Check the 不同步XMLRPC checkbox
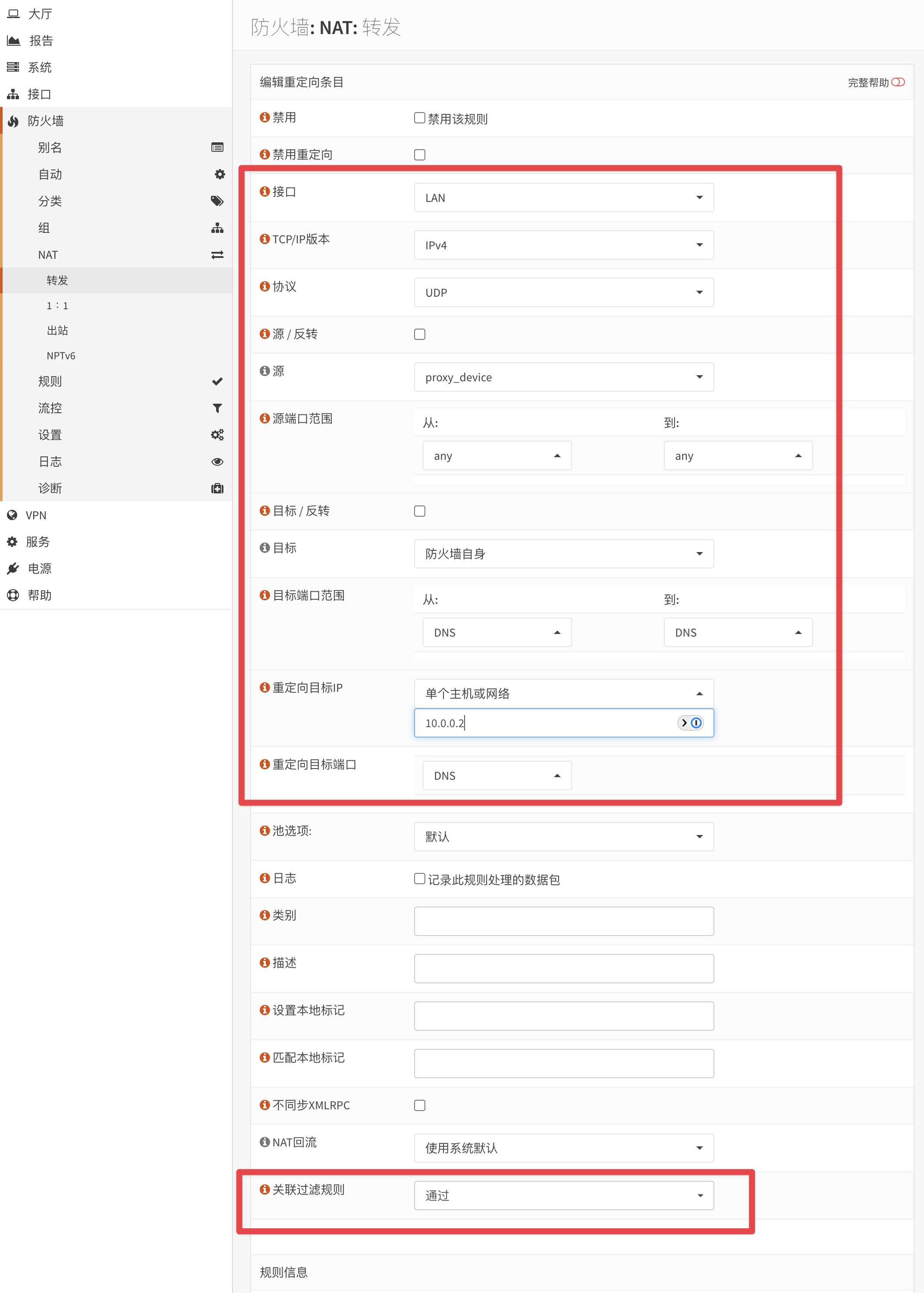Screen dimensions: 924x1293 point(420,1105)
